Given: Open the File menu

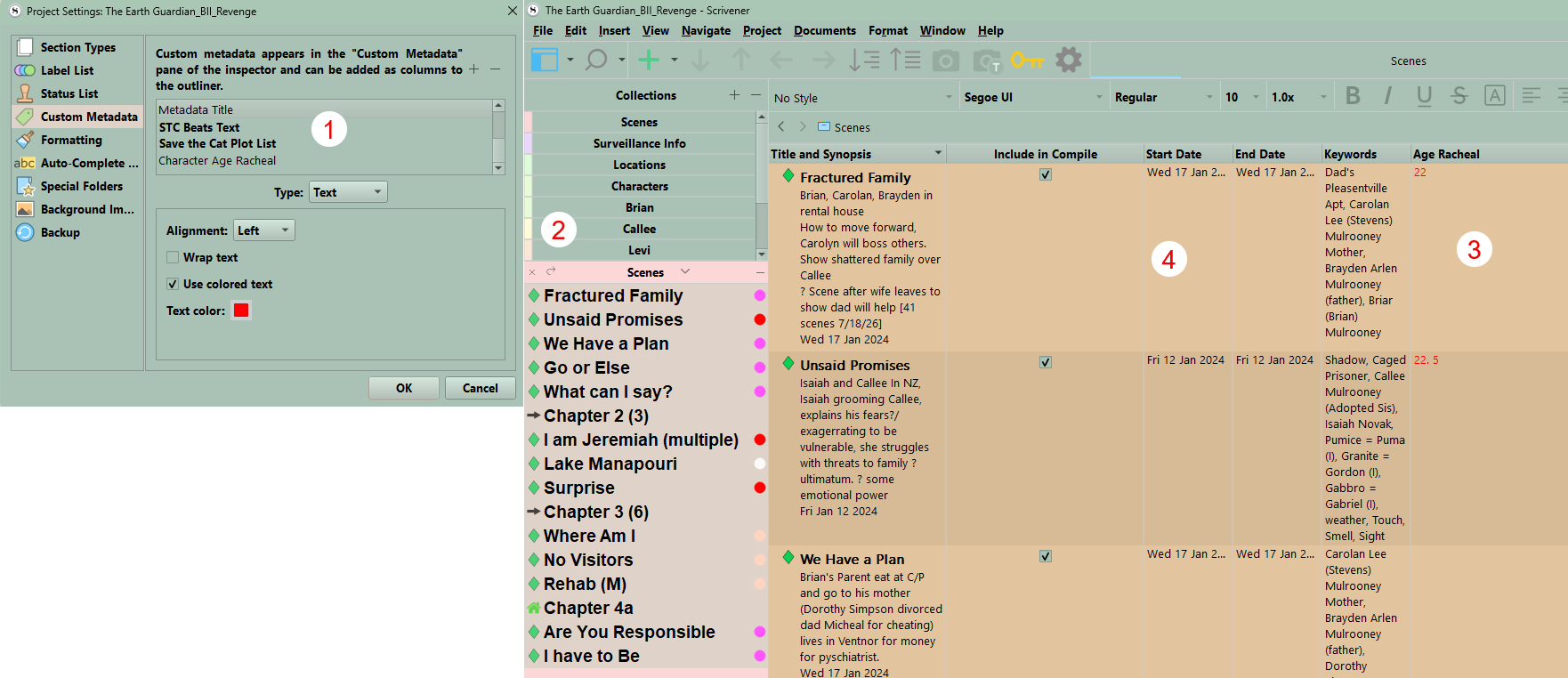Looking at the screenshot, I should [543, 30].
